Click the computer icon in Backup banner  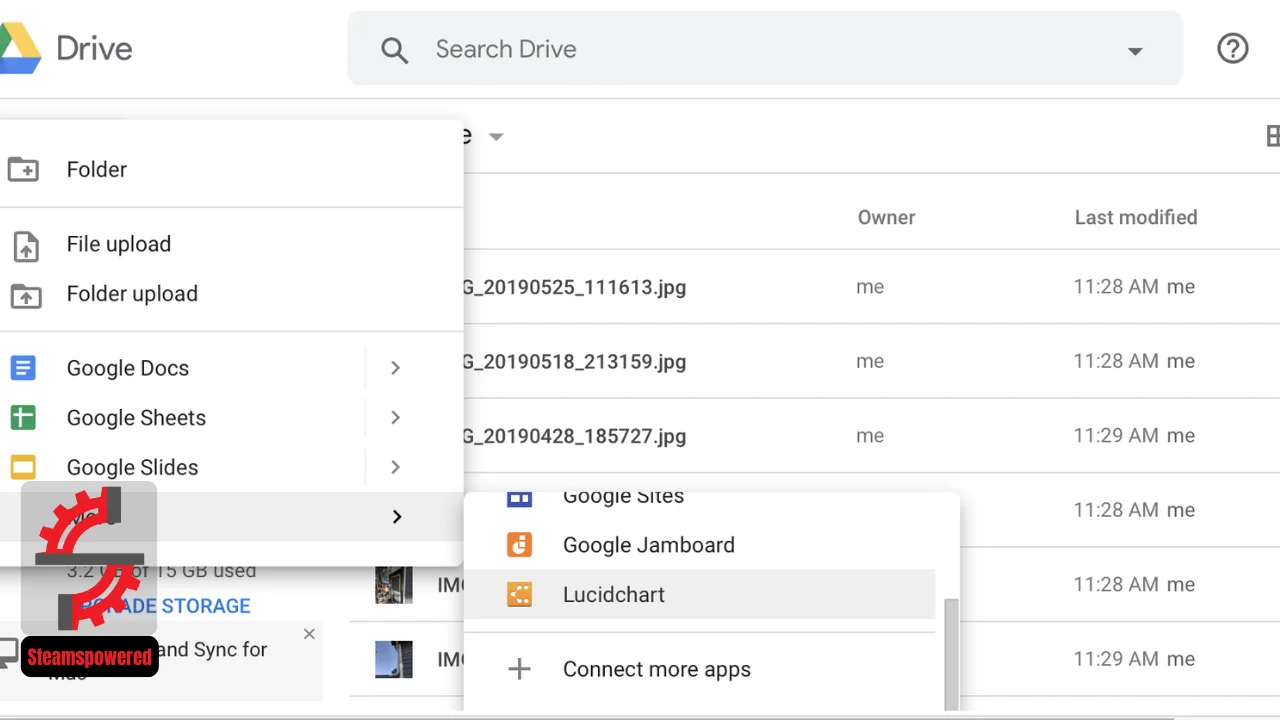pyautogui.click(x=8, y=652)
